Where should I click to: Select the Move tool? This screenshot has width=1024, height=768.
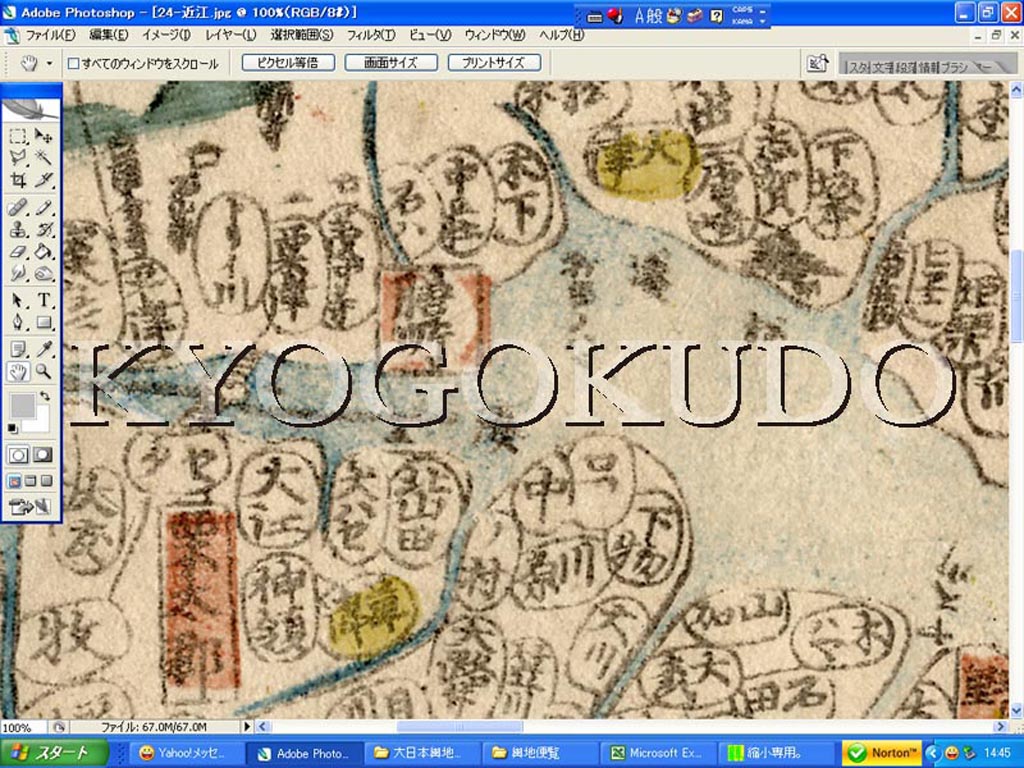click(43, 136)
